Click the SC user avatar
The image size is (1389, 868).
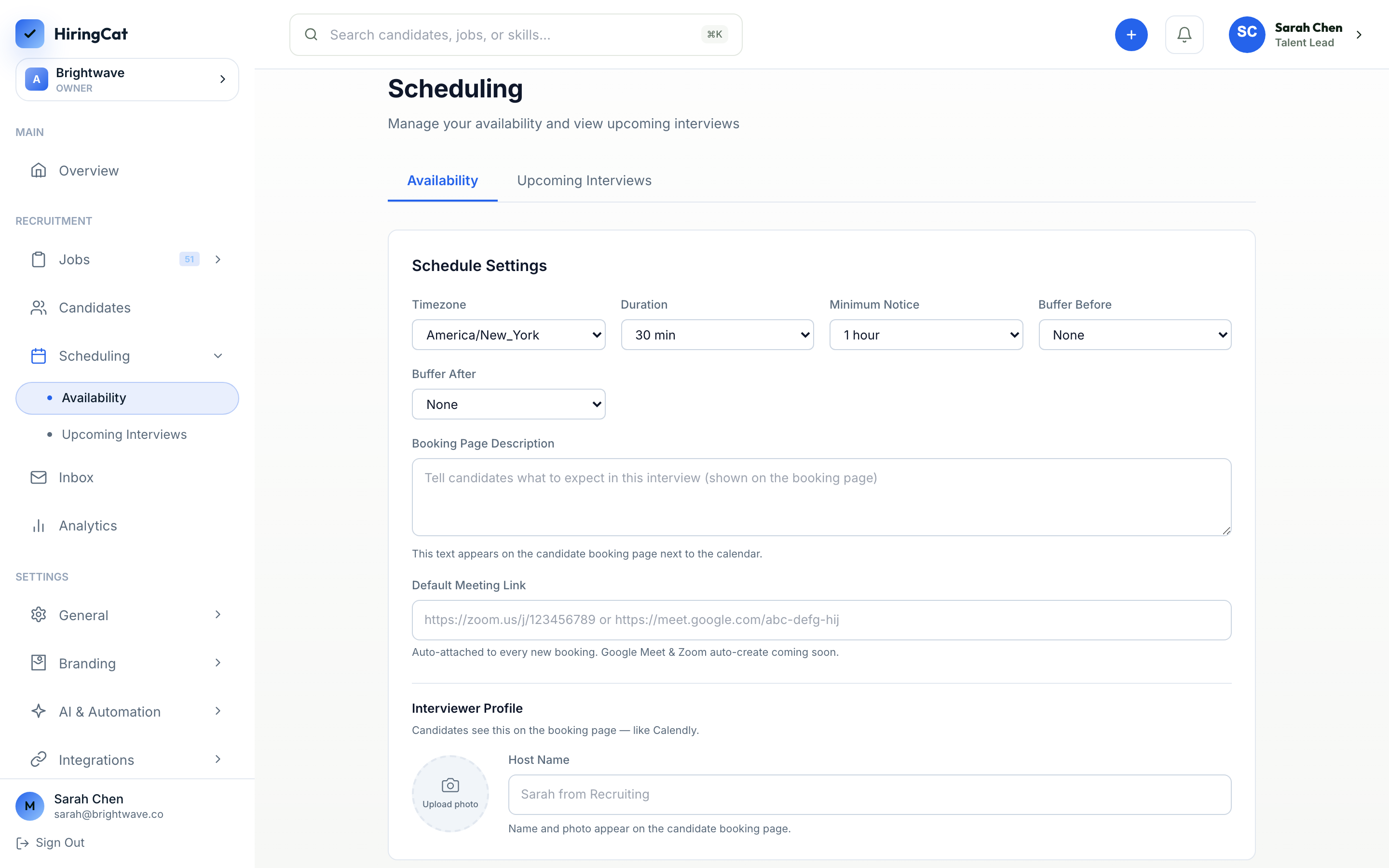pyautogui.click(x=1247, y=34)
